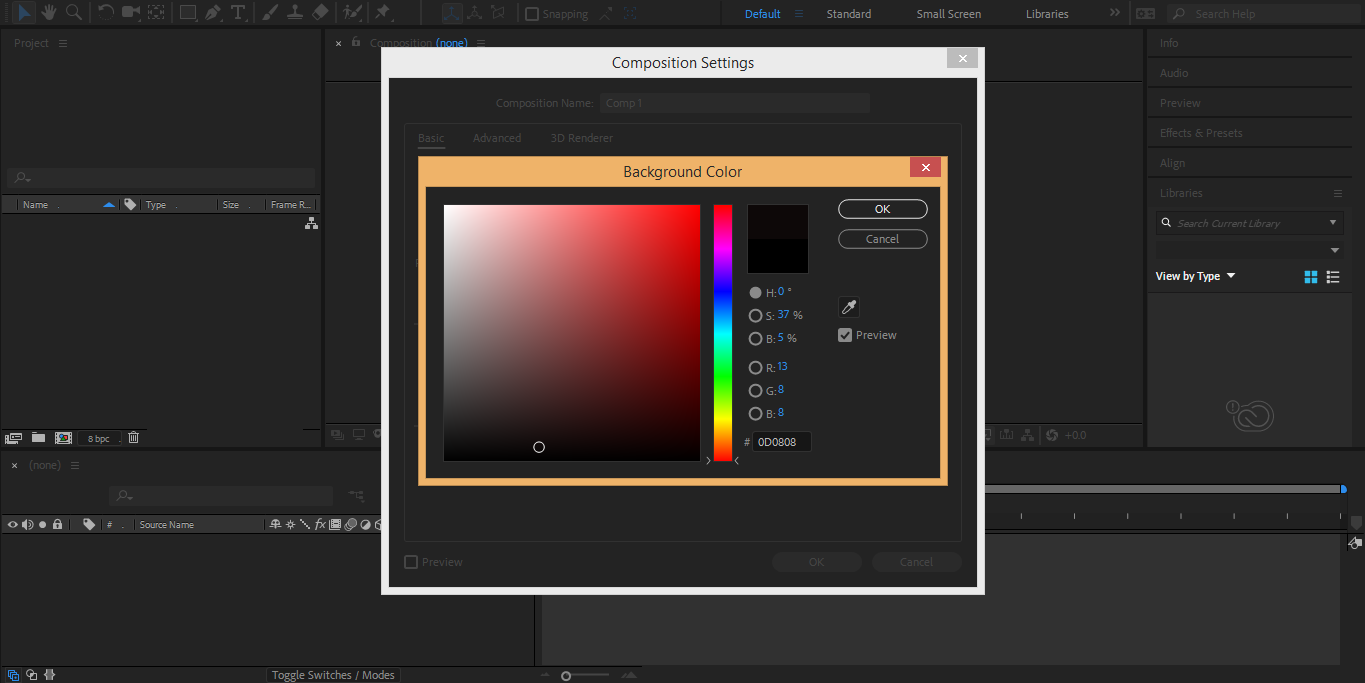This screenshot has height=683, width=1365.
Task: Delete selected project items with trash icon
Action: click(134, 437)
